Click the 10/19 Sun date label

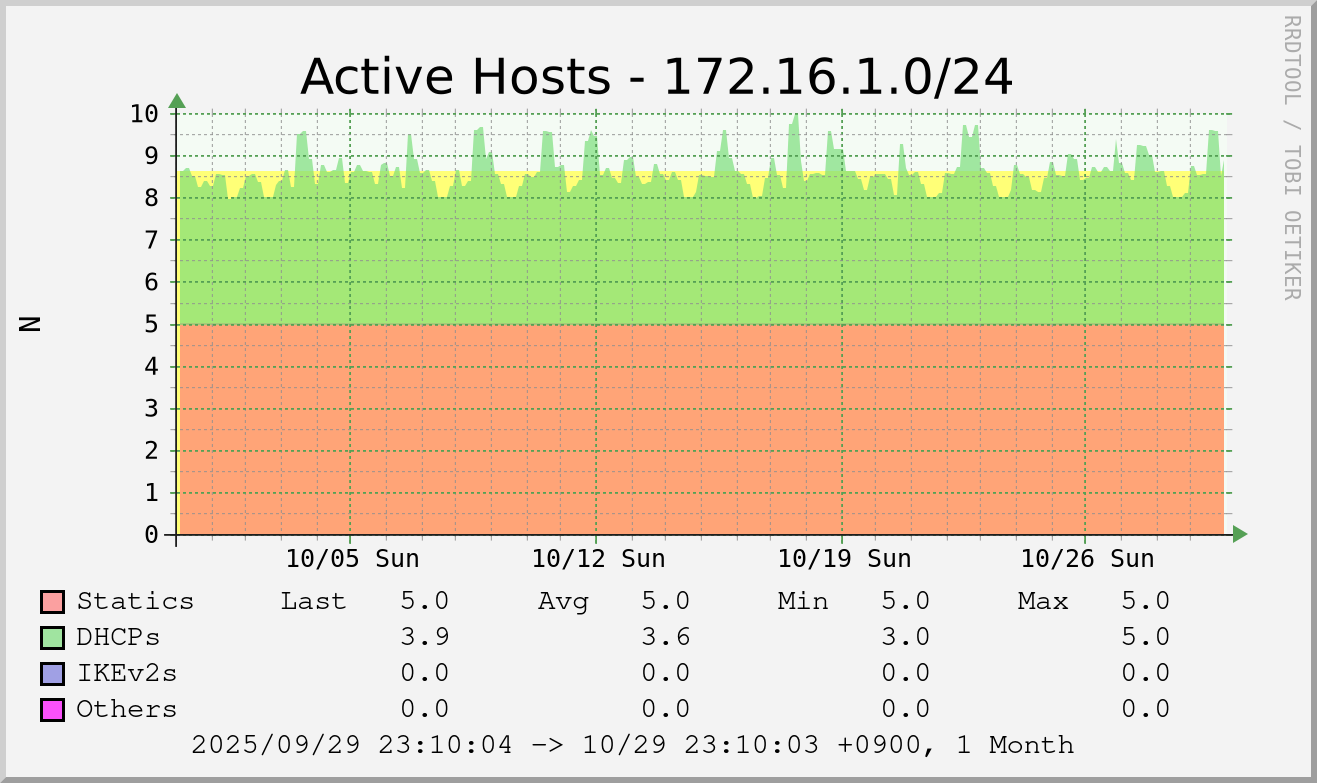(x=844, y=558)
